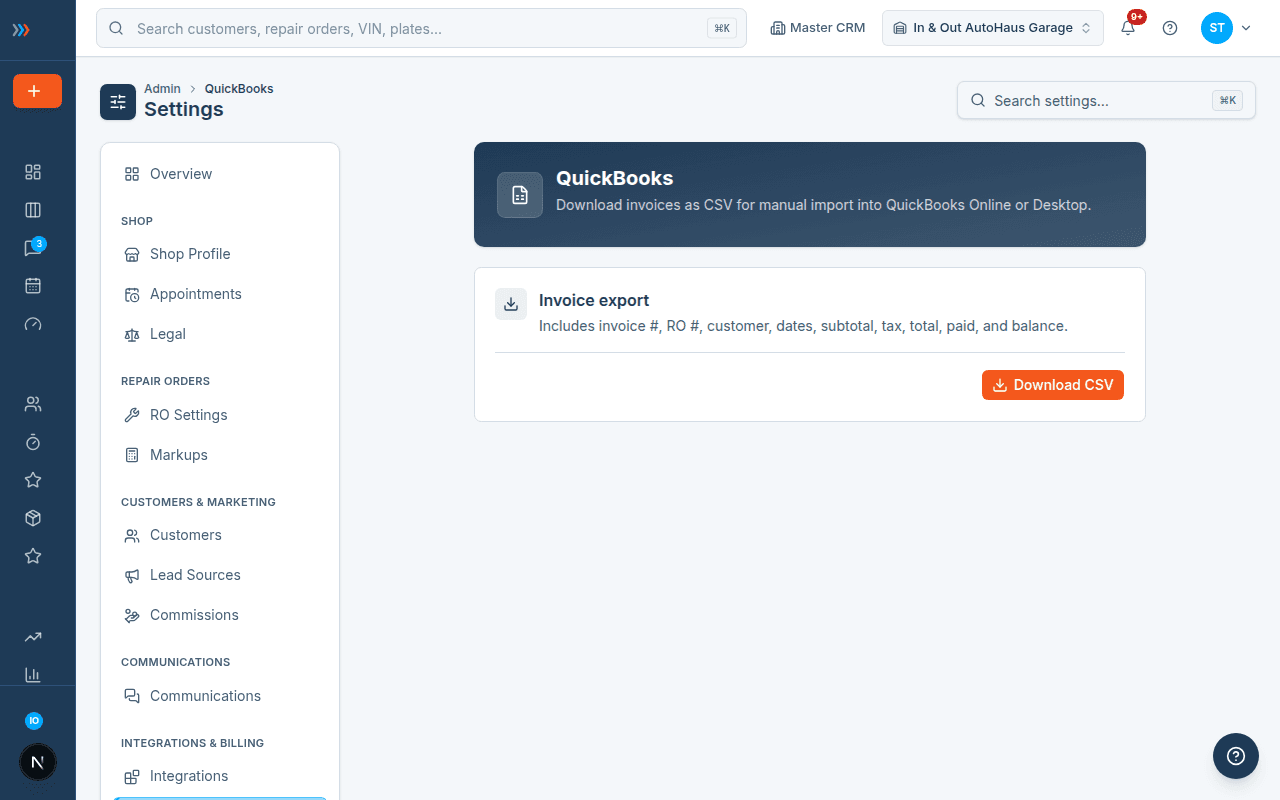Open Shop Profile settings

[220, 254]
